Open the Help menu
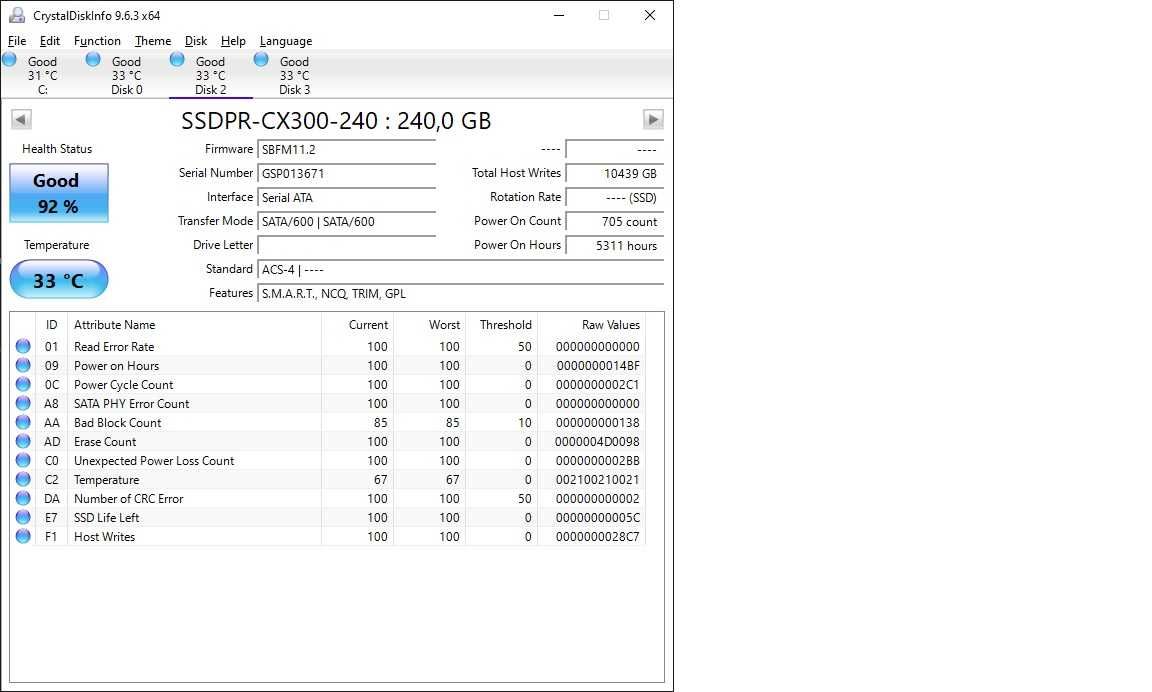 click(233, 41)
